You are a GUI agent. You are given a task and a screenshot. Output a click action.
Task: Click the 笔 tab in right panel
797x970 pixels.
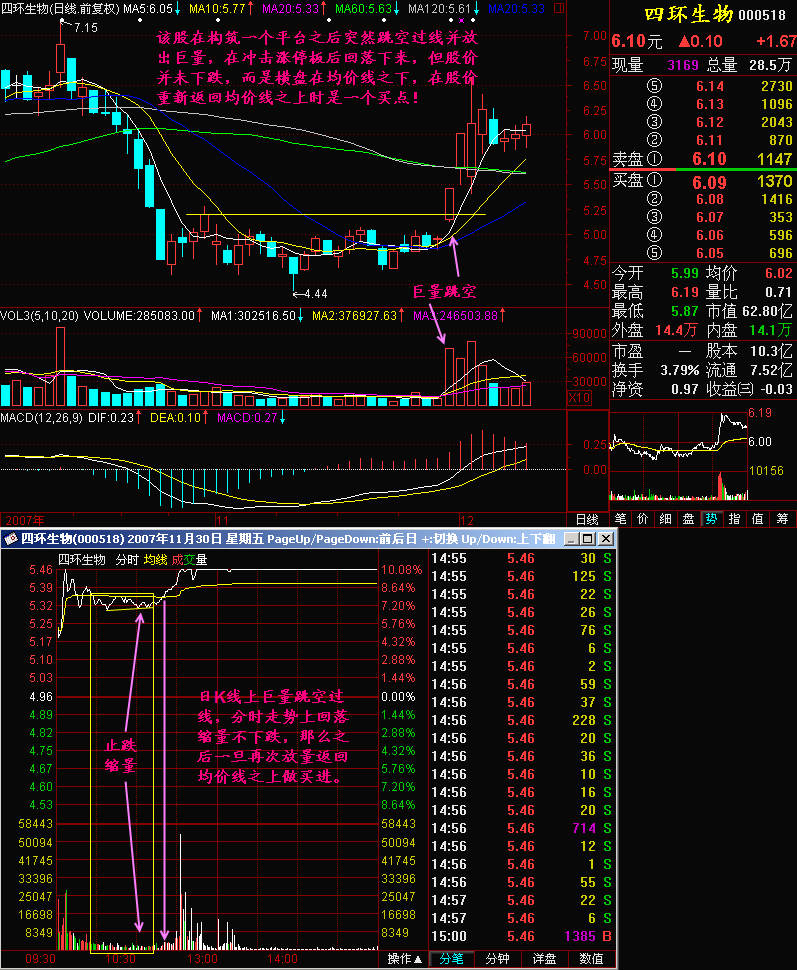pyautogui.click(x=620, y=518)
